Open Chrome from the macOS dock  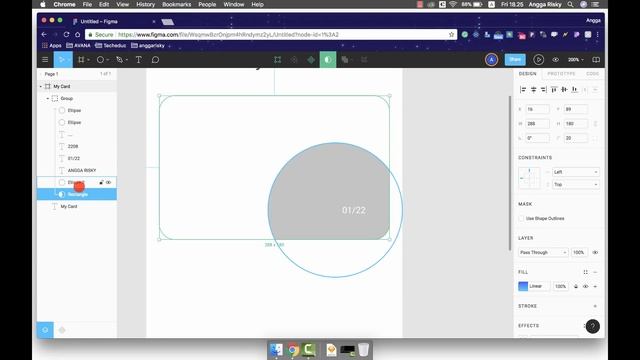tap(293, 350)
